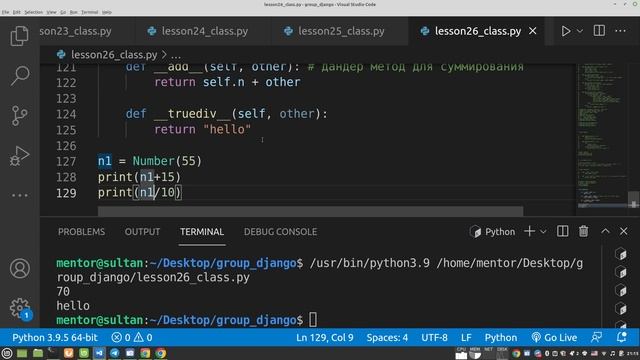Open the Terminal menu
640x360 pixels.
[89, 12]
